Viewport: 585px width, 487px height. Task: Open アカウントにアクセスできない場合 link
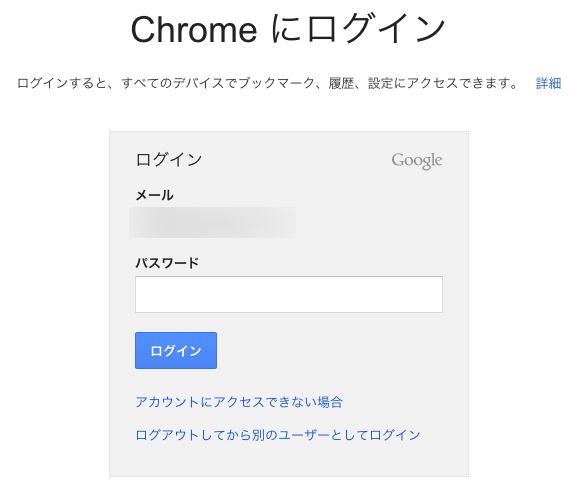239,402
